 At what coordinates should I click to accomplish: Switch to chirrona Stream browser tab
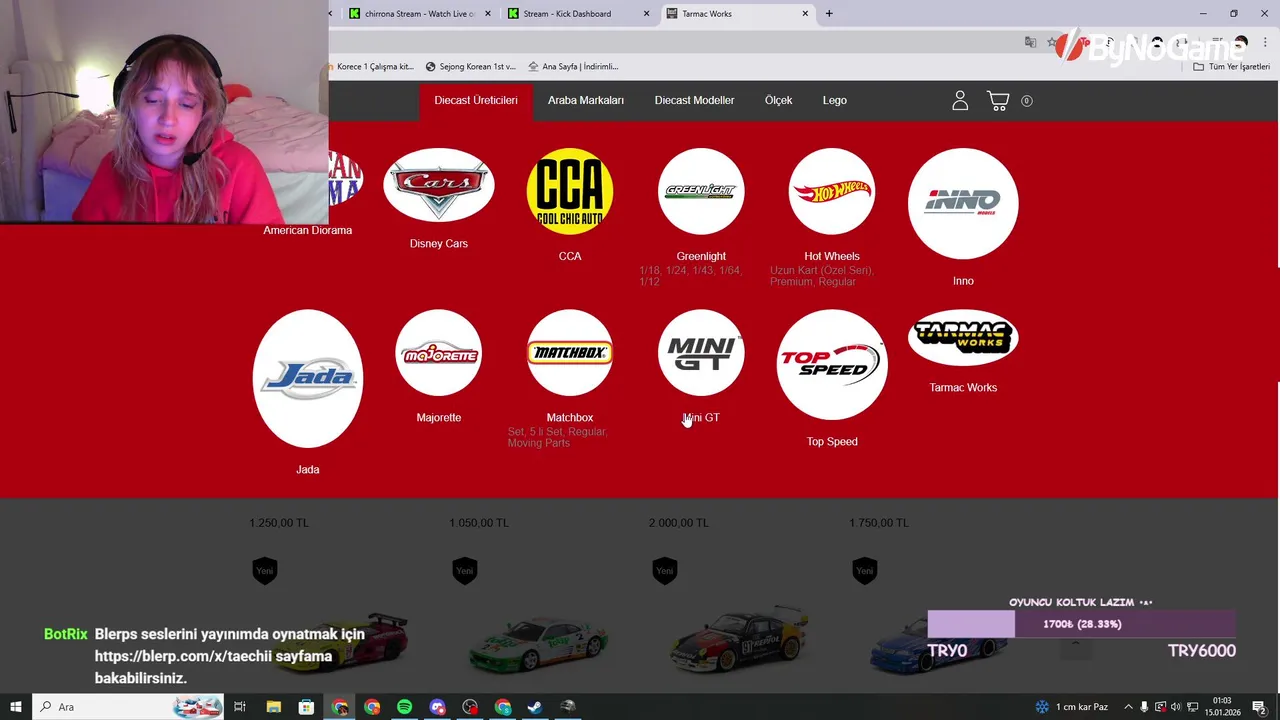click(420, 14)
